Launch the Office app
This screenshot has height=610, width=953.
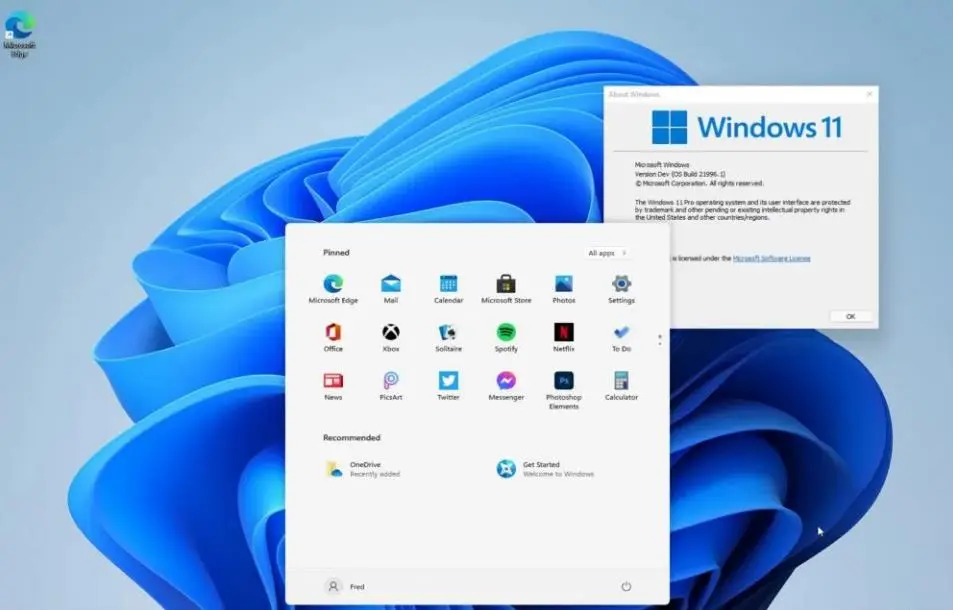tap(333, 337)
